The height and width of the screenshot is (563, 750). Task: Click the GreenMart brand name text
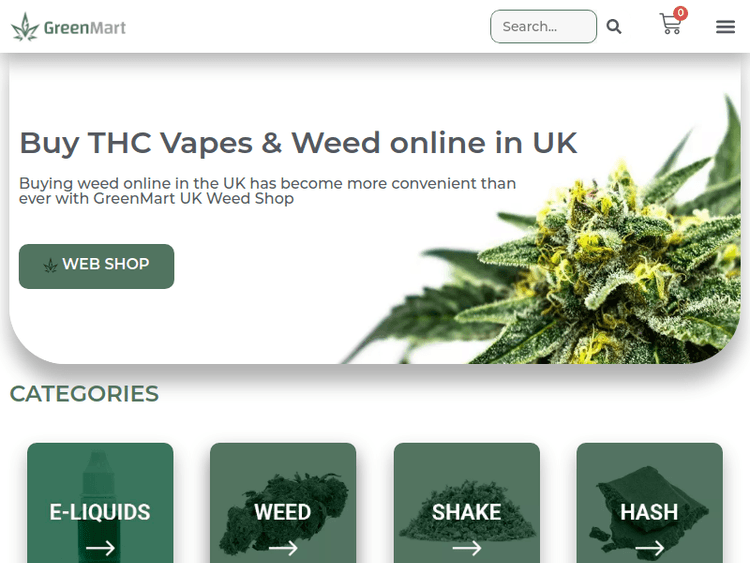tap(85, 28)
